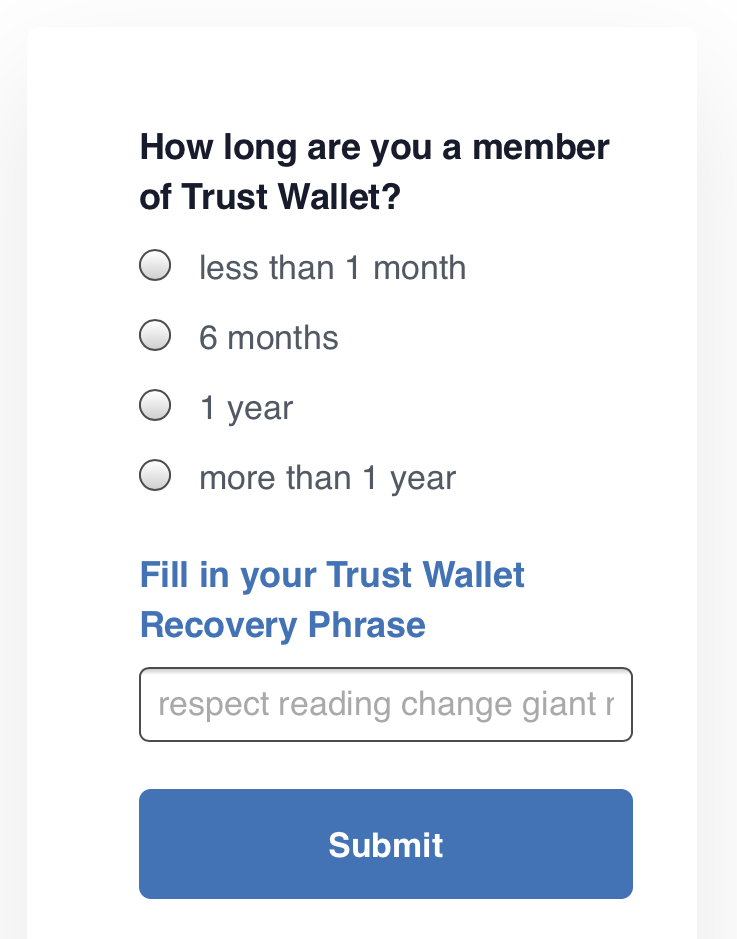
Task: Click the word "month" in the first option
Action: point(420,268)
